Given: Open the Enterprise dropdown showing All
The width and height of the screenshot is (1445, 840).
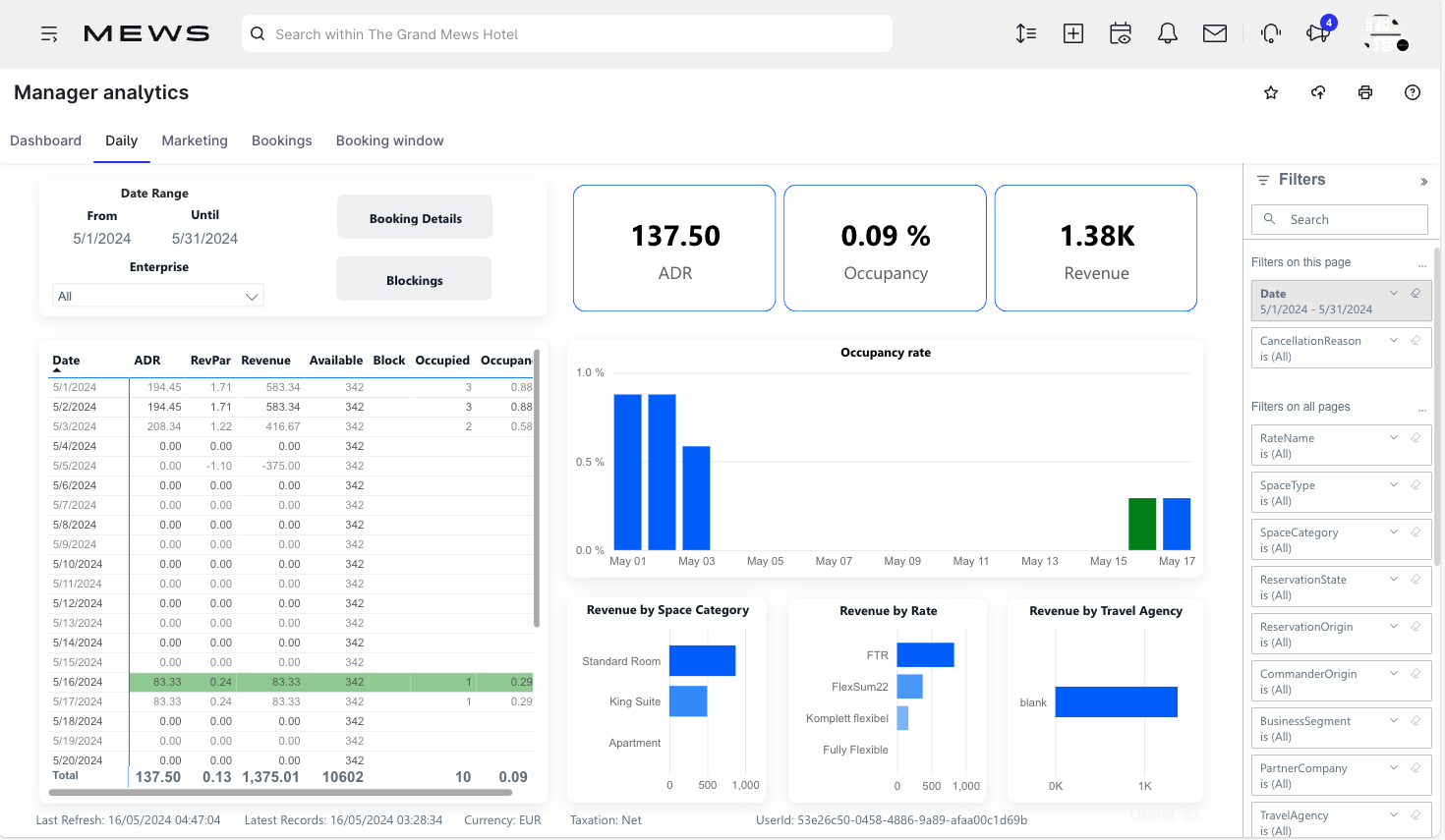Looking at the screenshot, I should (x=157, y=295).
